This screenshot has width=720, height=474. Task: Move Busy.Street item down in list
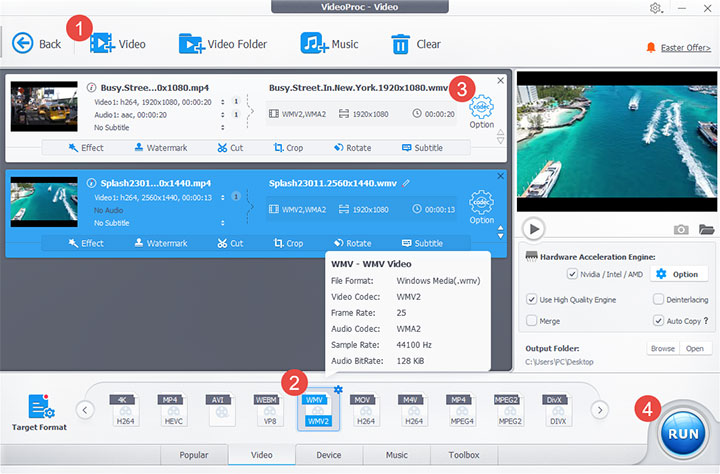click(x=501, y=141)
